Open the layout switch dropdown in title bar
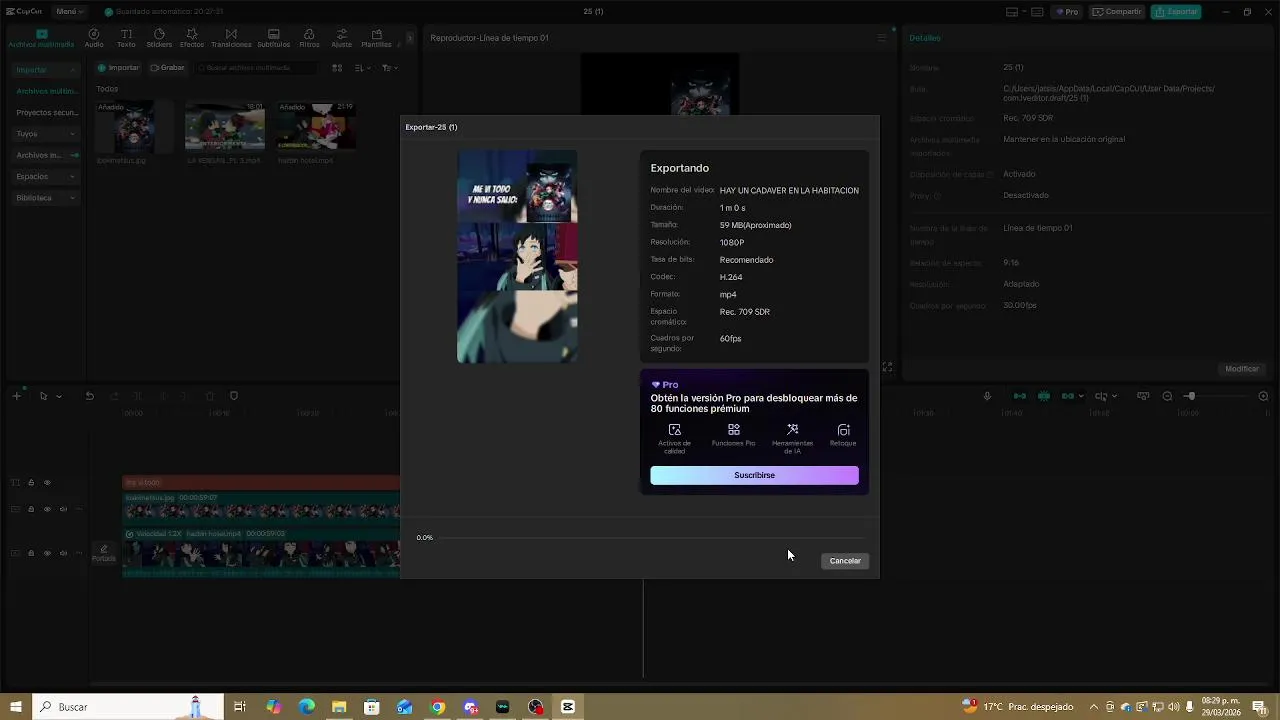The width and height of the screenshot is (1280, 720). point(1017,12)
